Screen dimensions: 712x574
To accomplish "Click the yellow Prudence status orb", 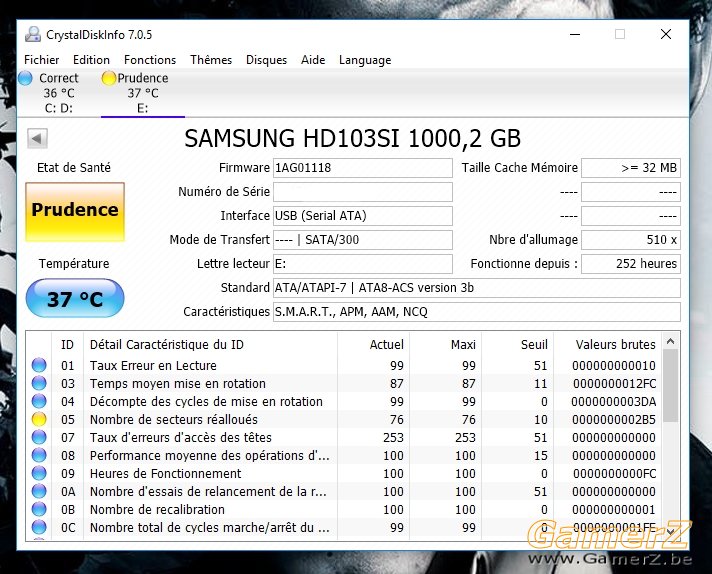I will tap(109, 78).
